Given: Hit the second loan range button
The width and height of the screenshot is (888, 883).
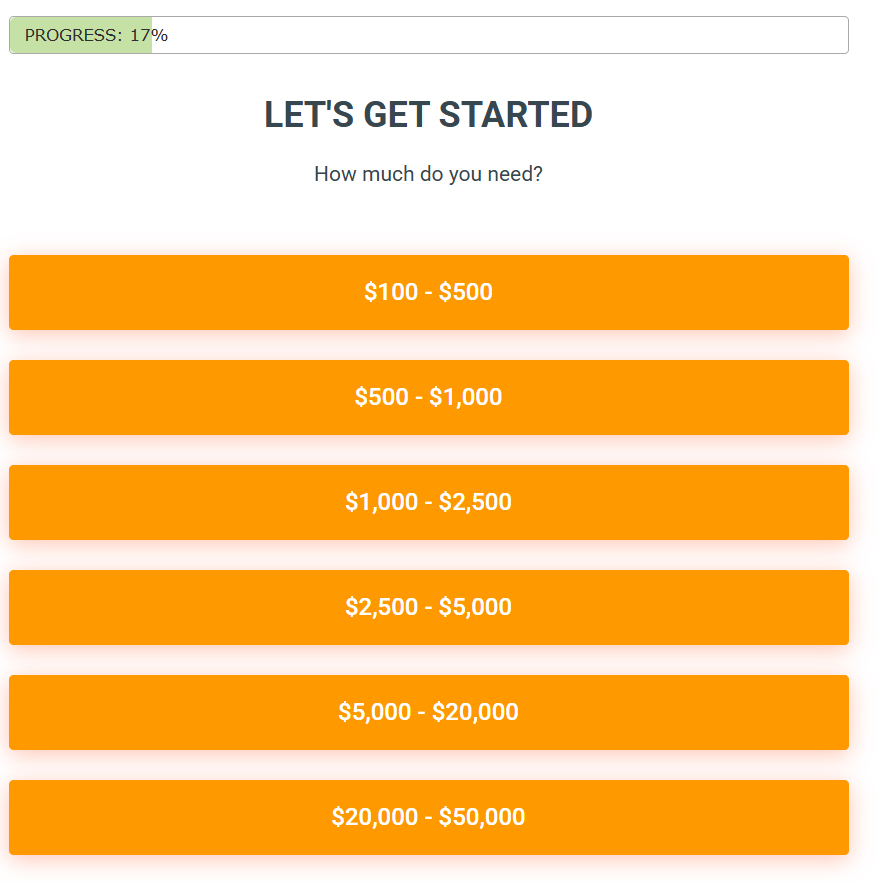Looking at the screenshot, I should (x=428, y=397).
